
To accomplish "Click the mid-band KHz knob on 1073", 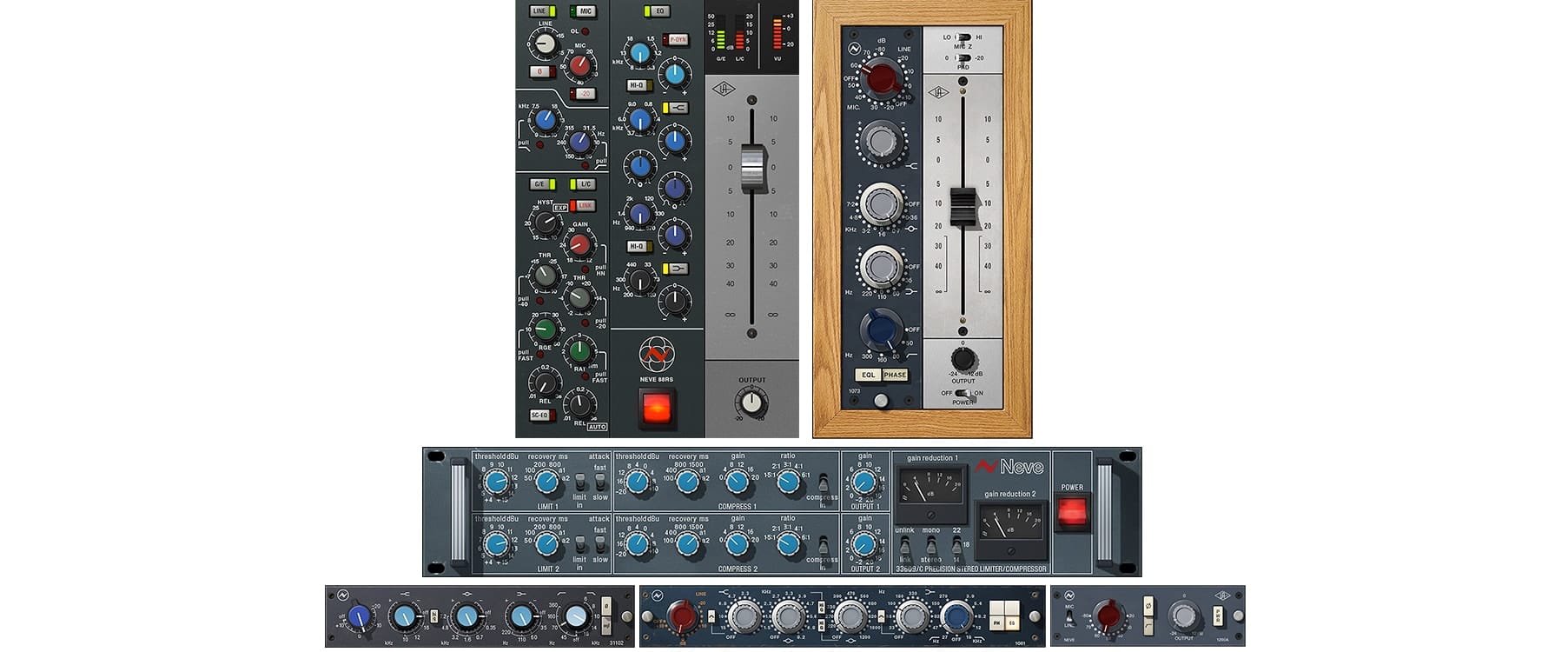I will [x=881, y=203].
